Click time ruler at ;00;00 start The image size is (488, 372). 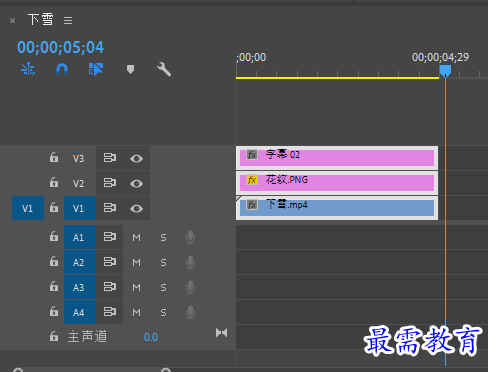click(251, 58)
